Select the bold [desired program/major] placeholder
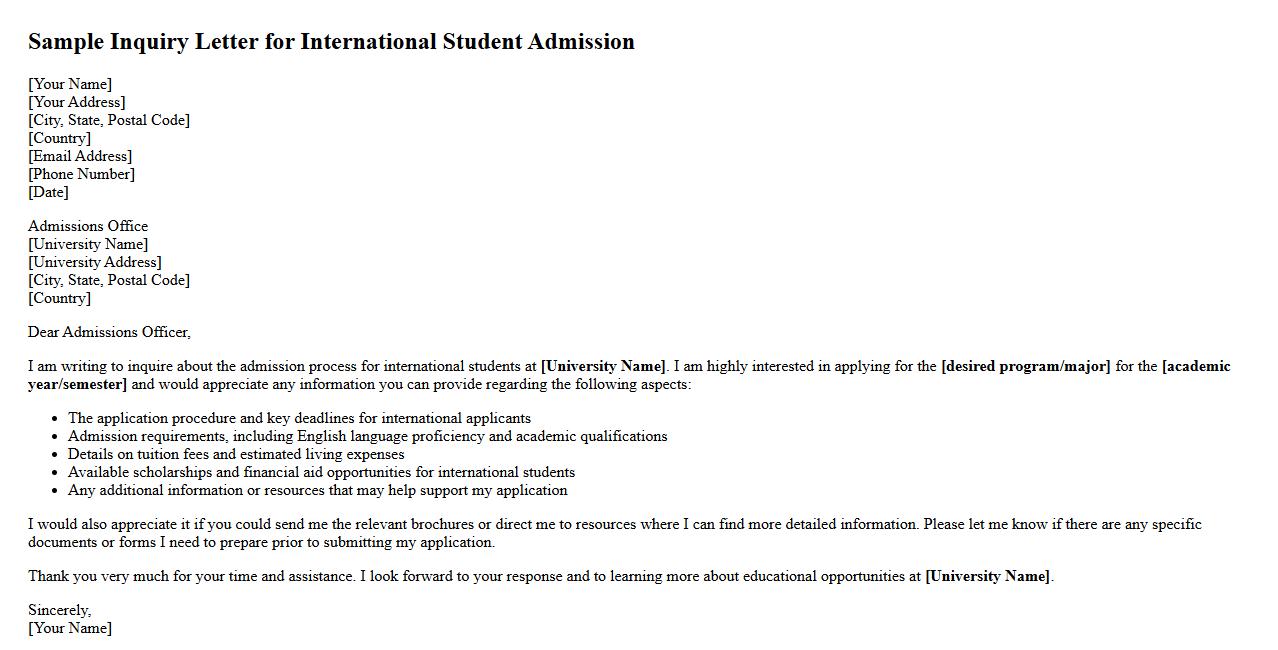 click(x=1026, y=366)
